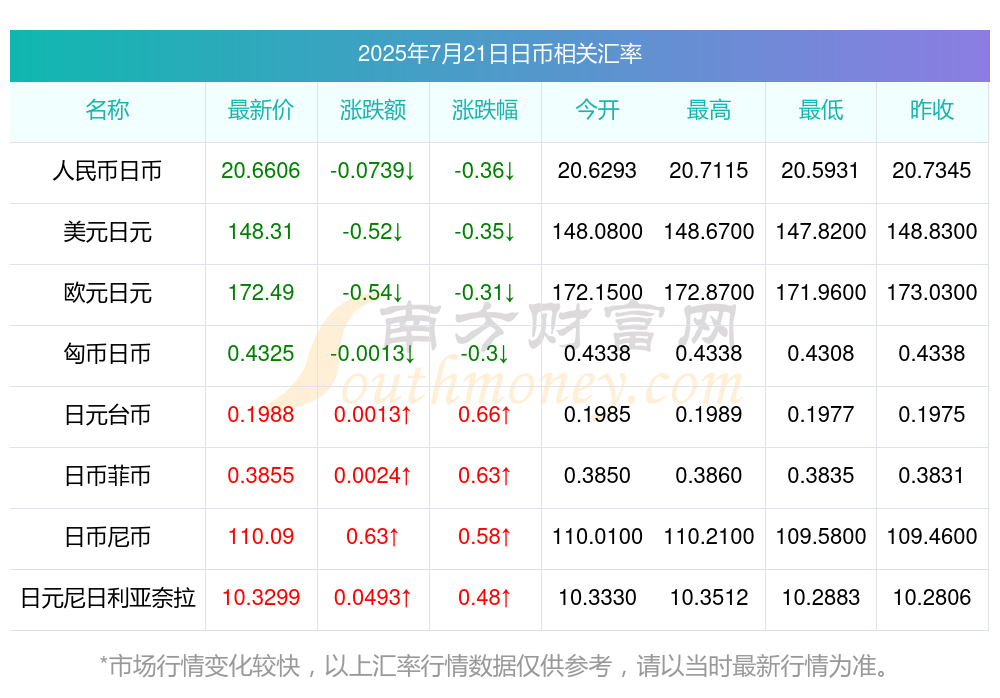Select the 最低 column header
The height and width of the screenshot is (698, 1000).
(820, 110)
